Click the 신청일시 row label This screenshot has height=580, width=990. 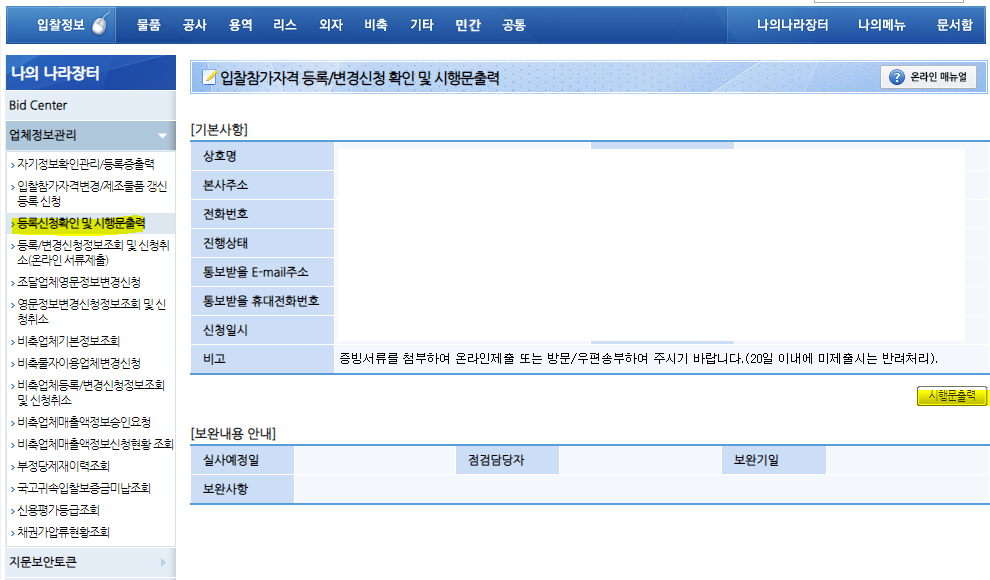[225, 330]
